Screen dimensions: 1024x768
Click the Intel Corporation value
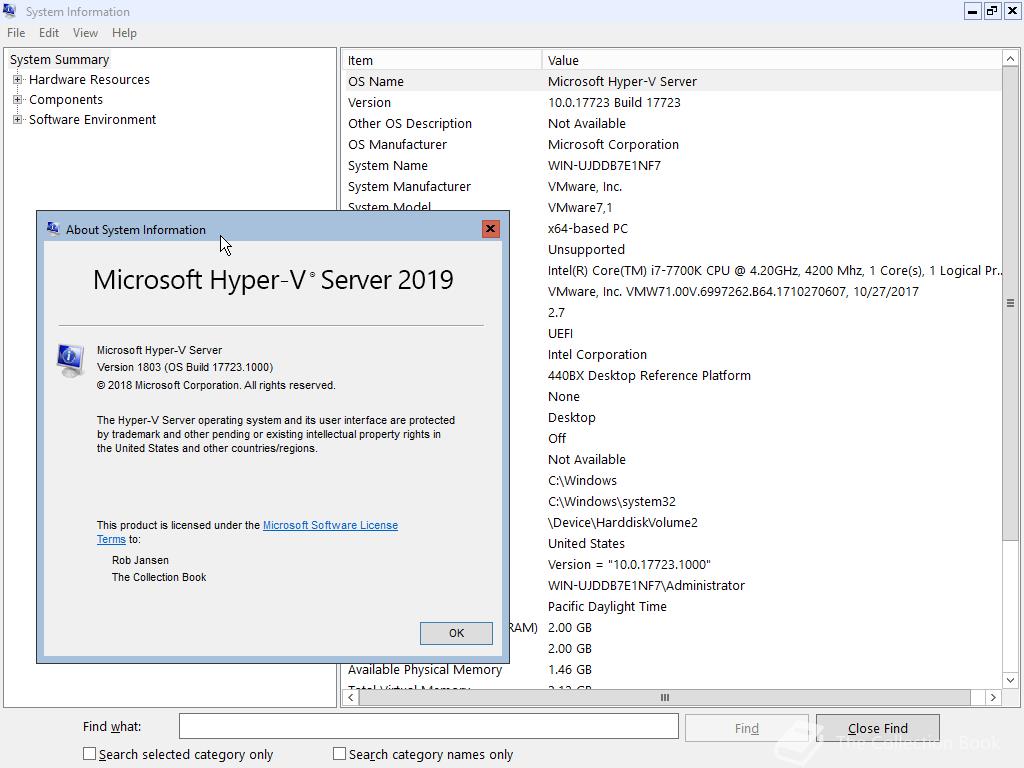pos(598,355)
